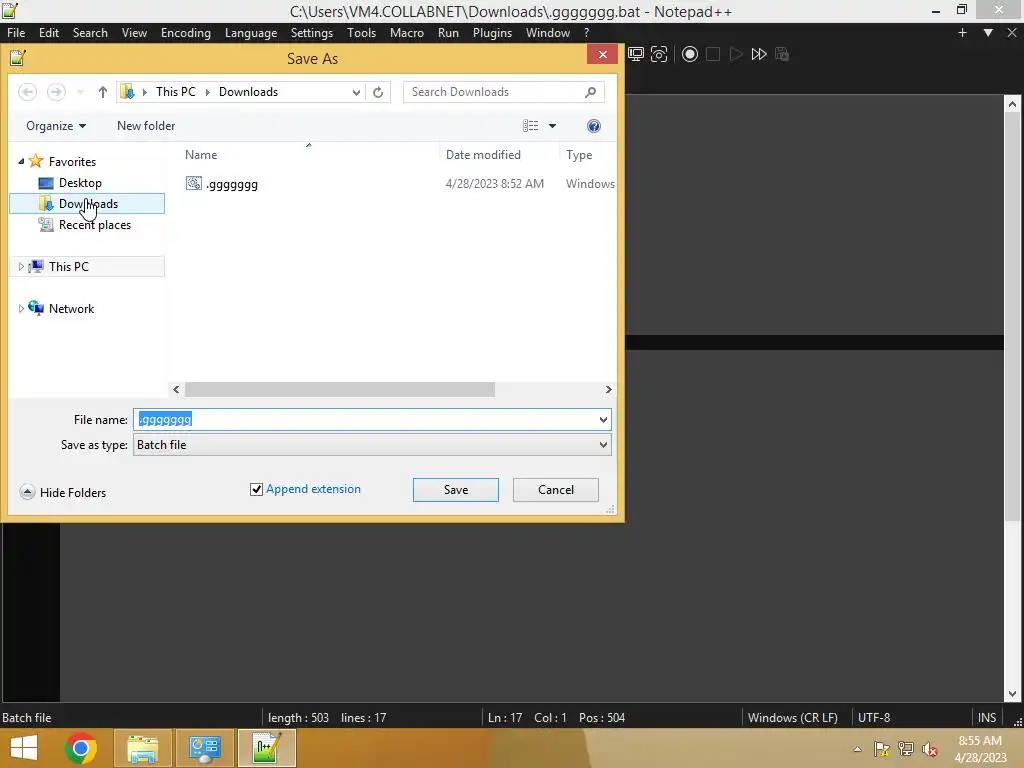
Task: Click the Notepad++ tab list down-arrow
Action: (988, 33)
